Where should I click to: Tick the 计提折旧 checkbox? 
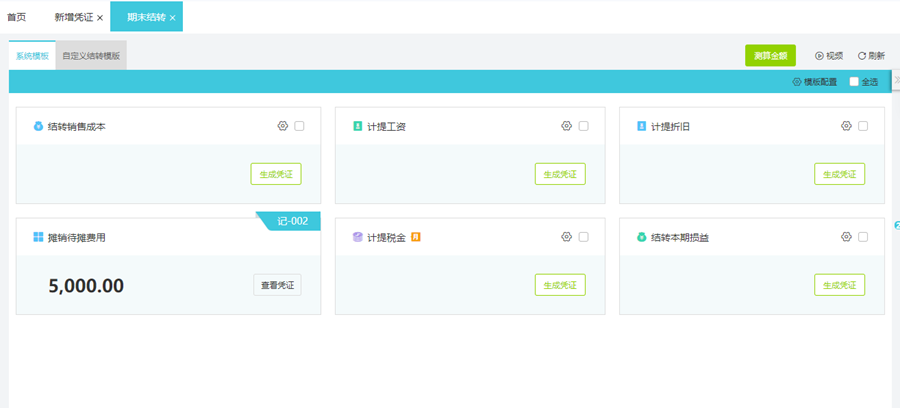(863, 126)
